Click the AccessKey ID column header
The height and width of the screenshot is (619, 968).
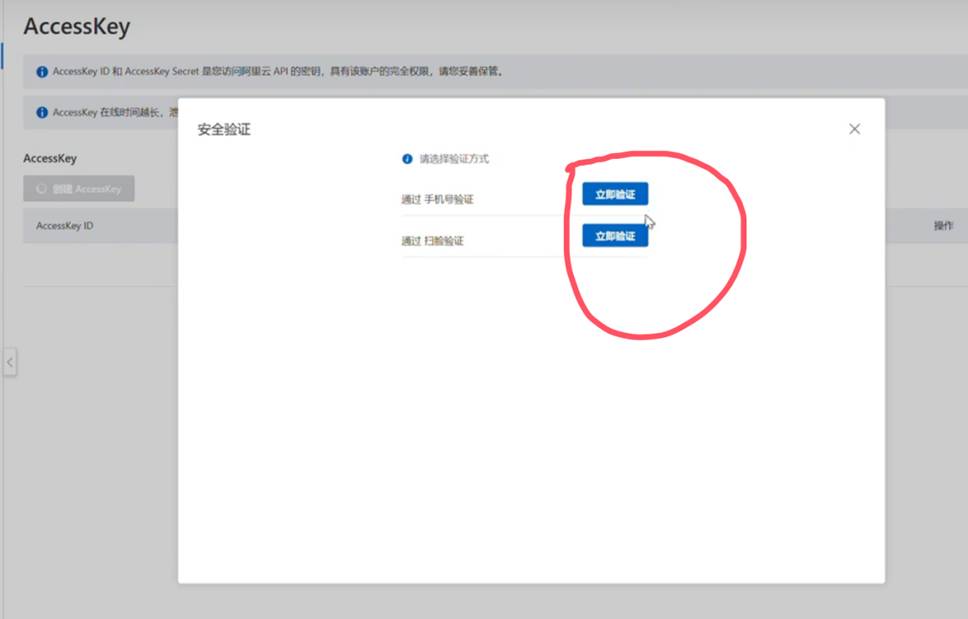click(x=65, y=226)
